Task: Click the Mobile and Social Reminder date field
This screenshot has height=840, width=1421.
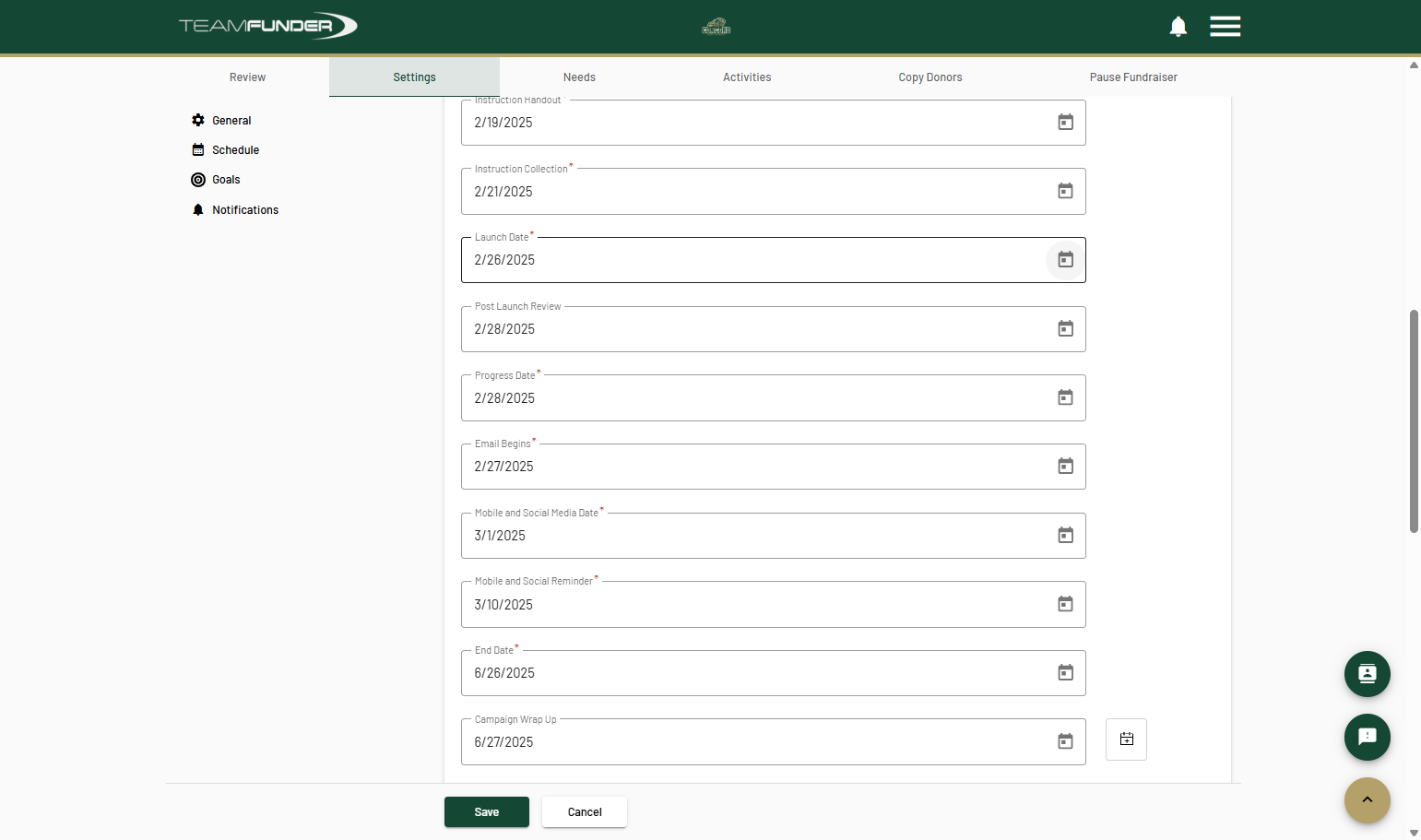Action: [773, 604]
